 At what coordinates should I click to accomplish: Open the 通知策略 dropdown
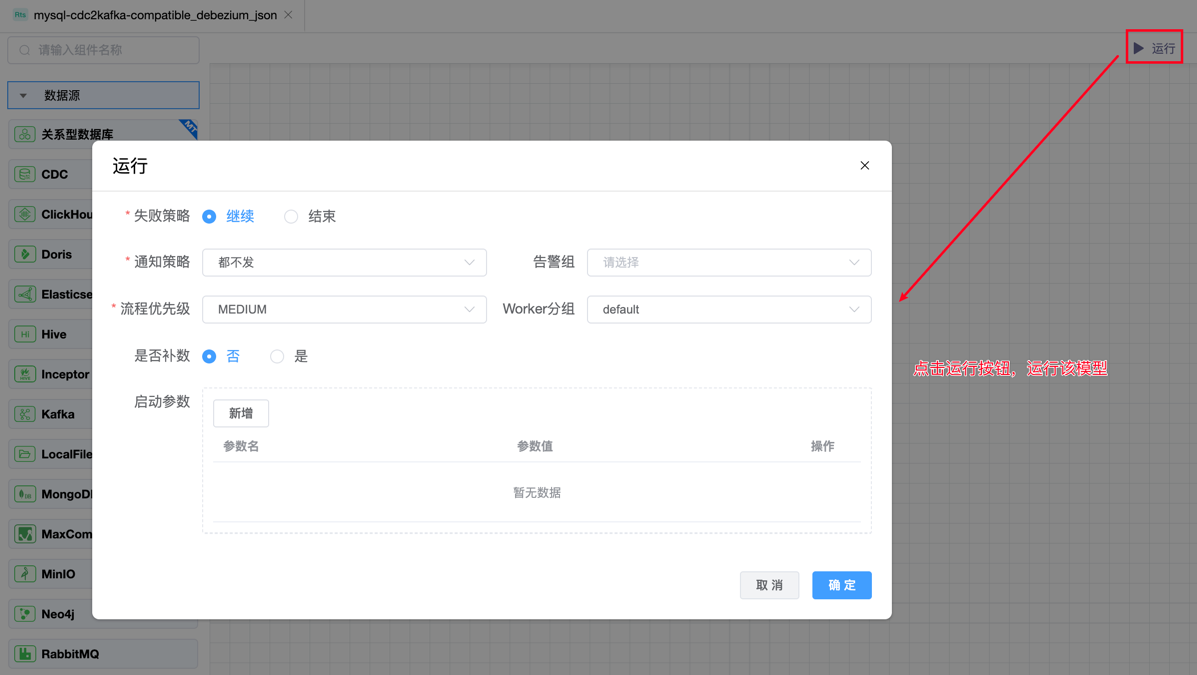pyautogui.click(x=344, y=262)
